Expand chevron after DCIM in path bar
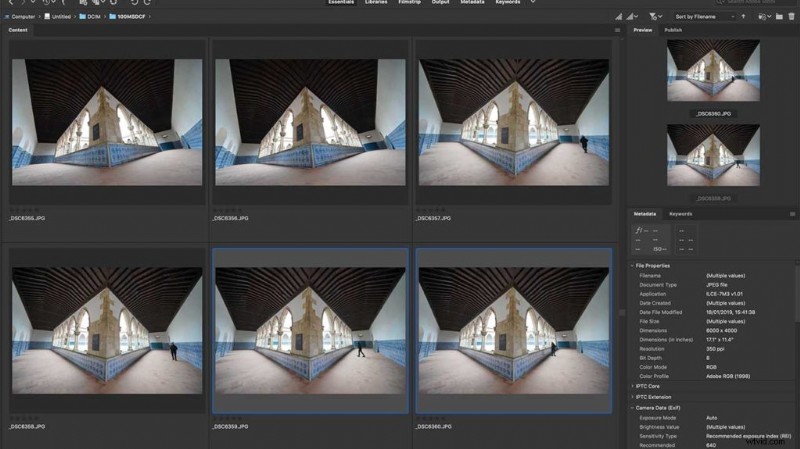800x449 pixels. click(105, 17)
